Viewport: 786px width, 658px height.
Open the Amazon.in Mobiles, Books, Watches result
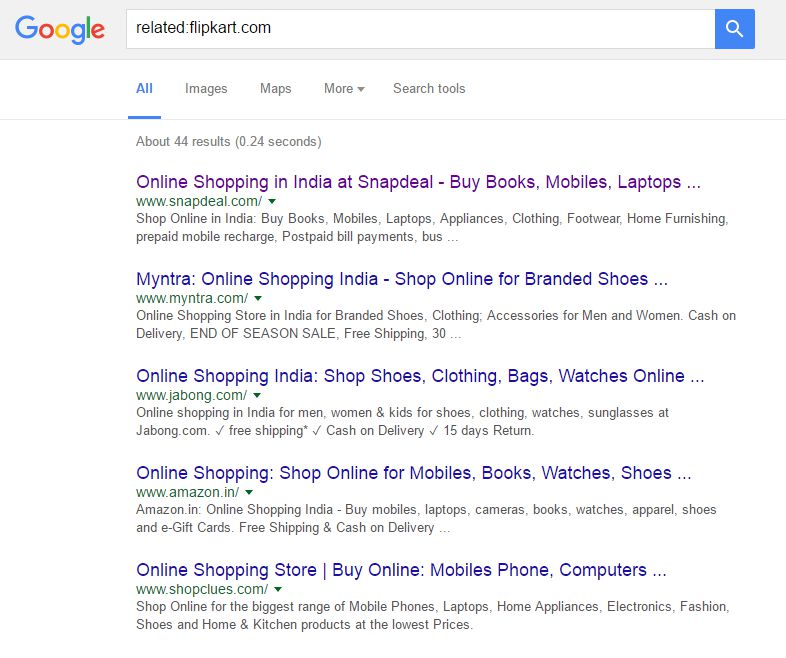pyautogui.click(x=414, y=473)
